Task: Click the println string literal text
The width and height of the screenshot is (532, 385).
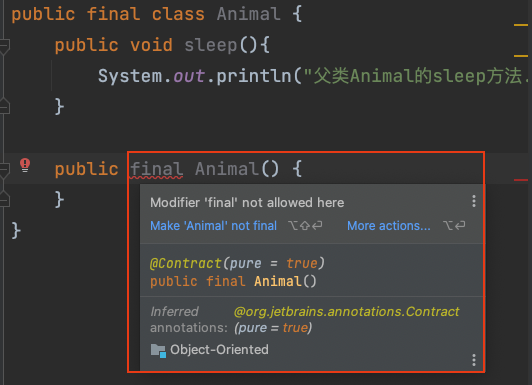Action: tap(417, 76)
